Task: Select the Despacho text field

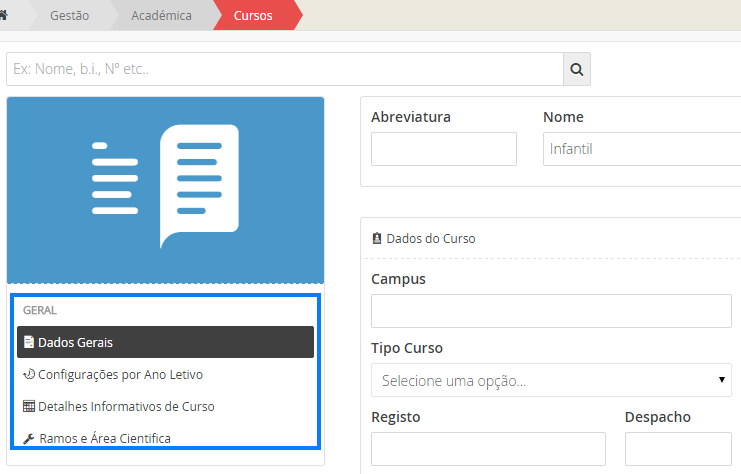Action: 678,448
